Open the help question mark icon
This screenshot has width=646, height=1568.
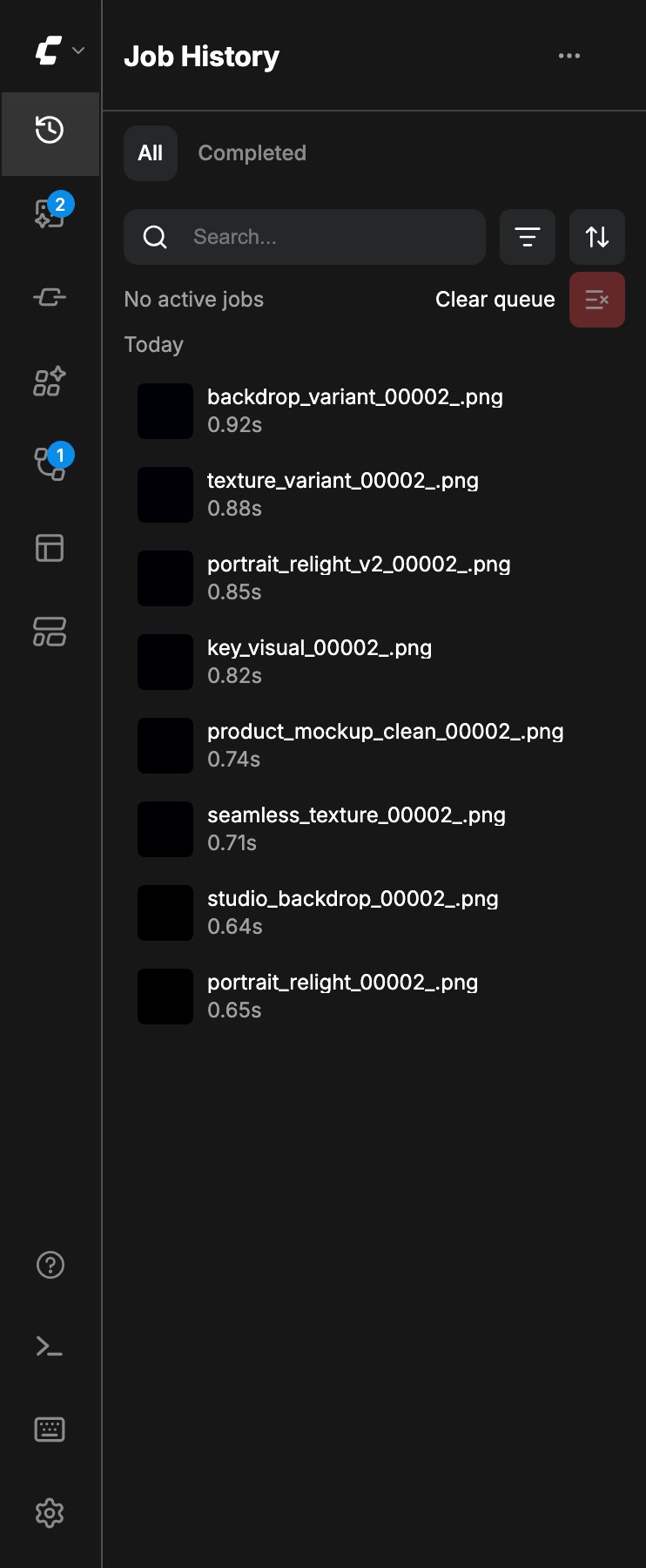pos(50,1265)
